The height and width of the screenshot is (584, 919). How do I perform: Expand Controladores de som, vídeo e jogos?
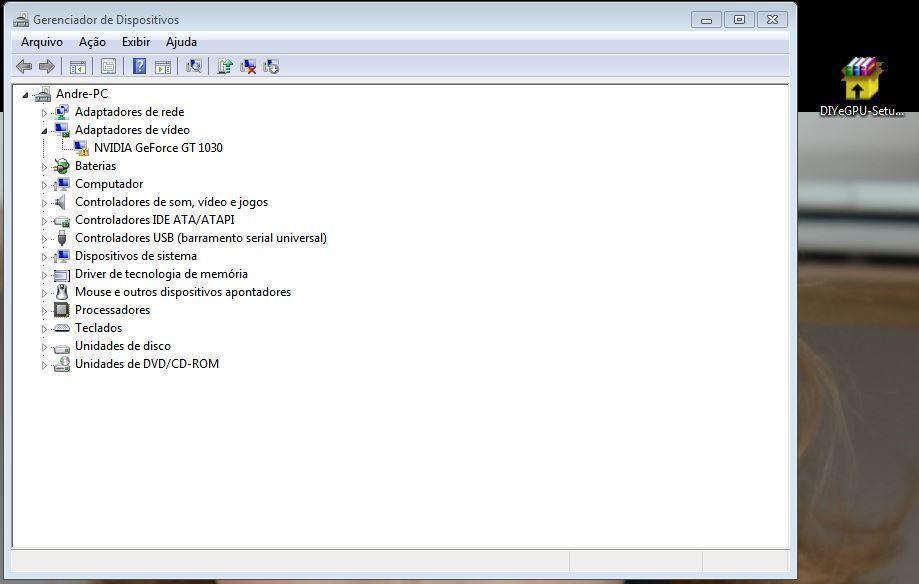(x=44, y=203)
